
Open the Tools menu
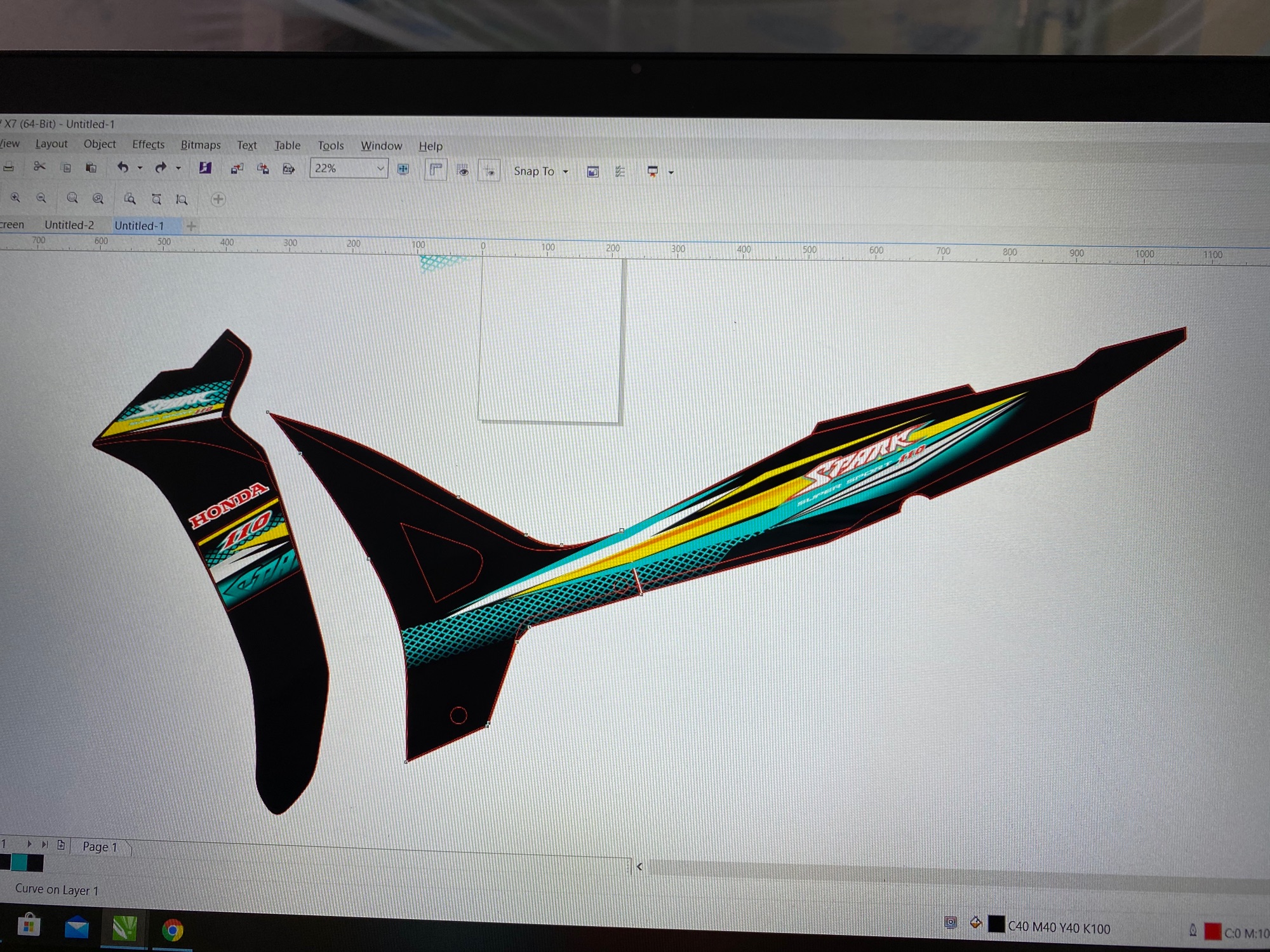331,145
